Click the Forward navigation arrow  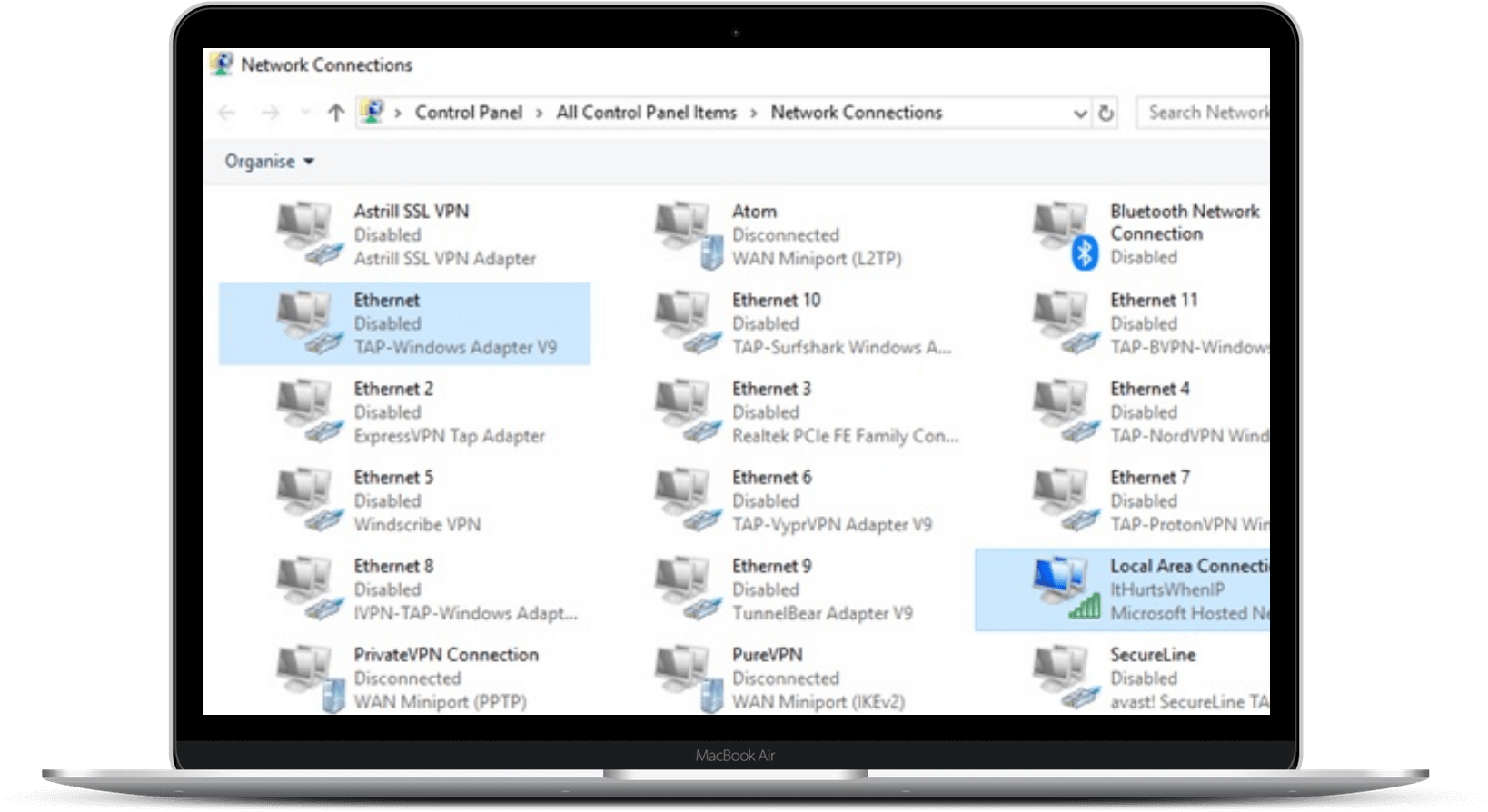pyautogui.click(x=270, y=113)
